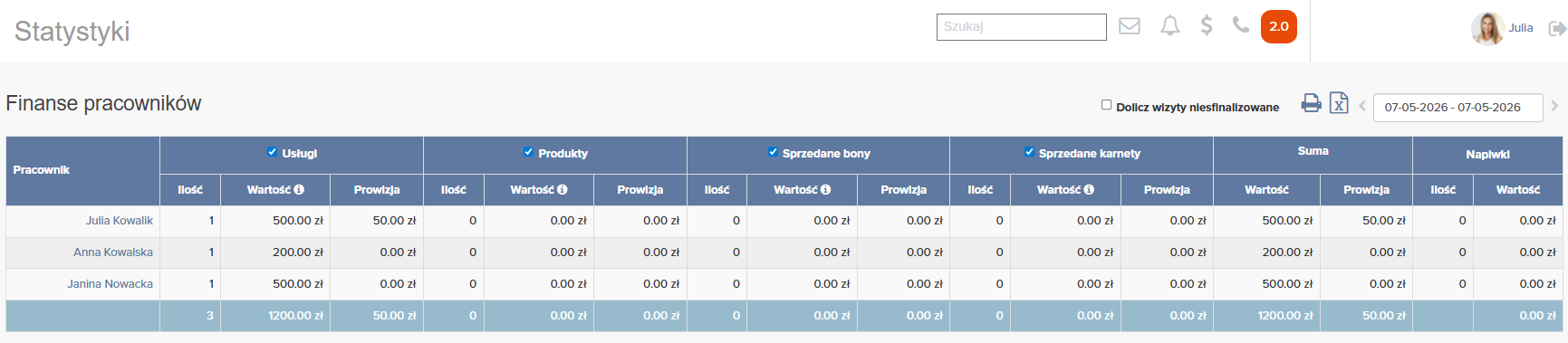Click the Julia username label
The image size is (1568, 343).
tap(1521, 28)
